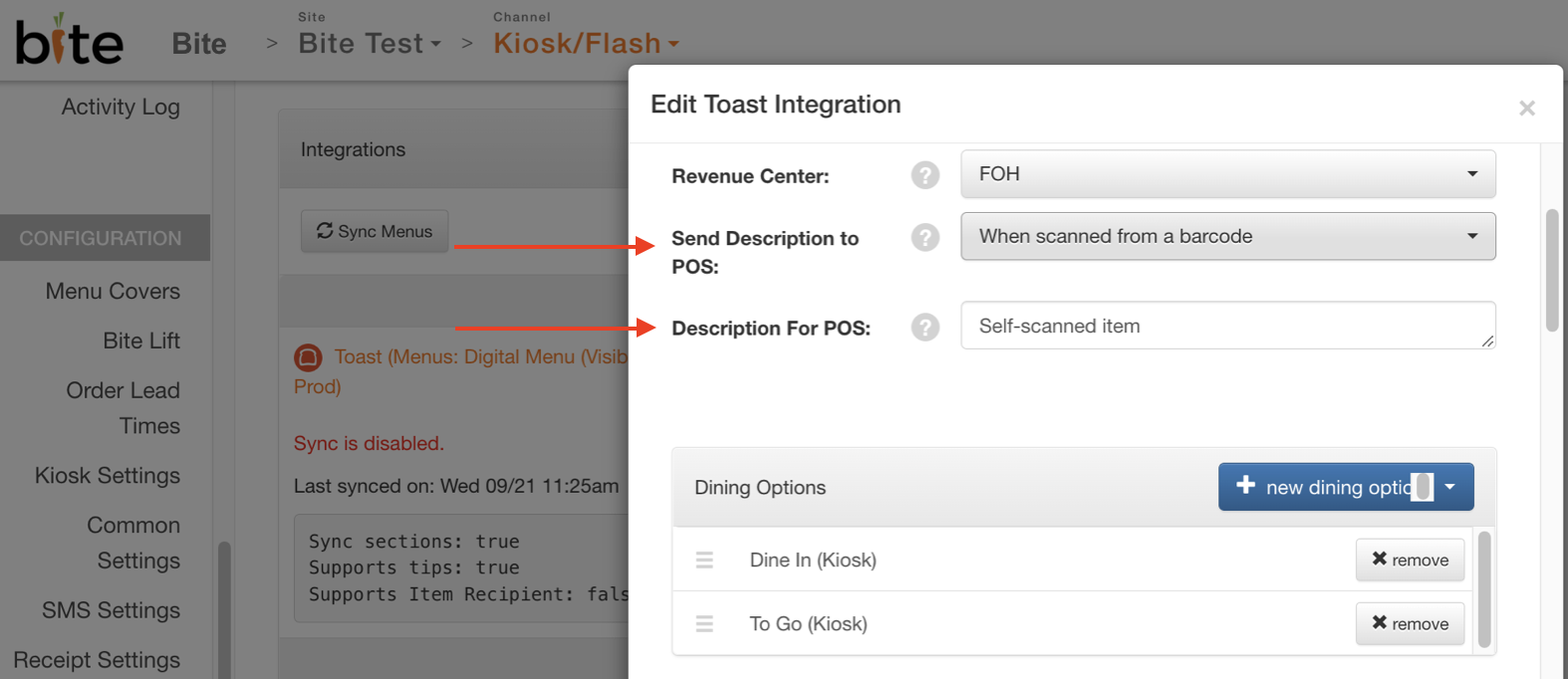Open the Revenue Center FOH dropdown
Image resolution: width=1568 pixels, height=679 pixels.
coord(1228,174)
